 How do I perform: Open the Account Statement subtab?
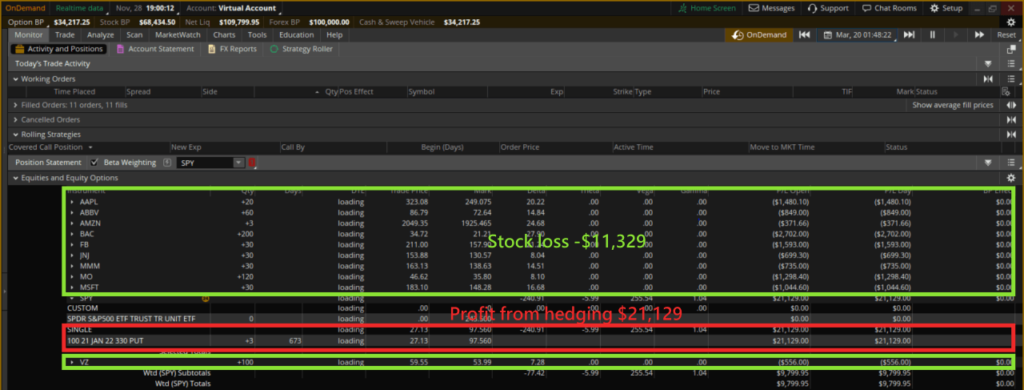(155, 49)
